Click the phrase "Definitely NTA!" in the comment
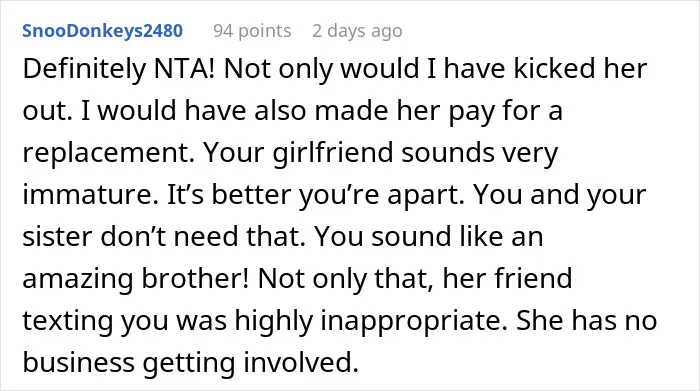This screenshot has height=391, width=700. point(119,69)
